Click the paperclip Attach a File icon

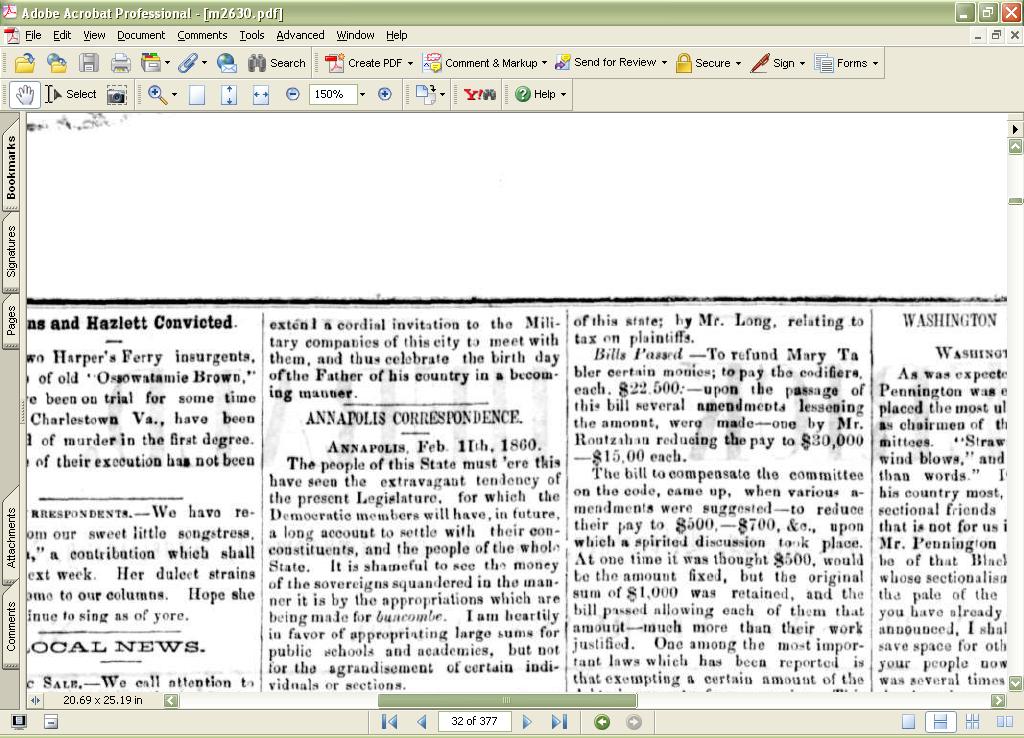(188, 63)
